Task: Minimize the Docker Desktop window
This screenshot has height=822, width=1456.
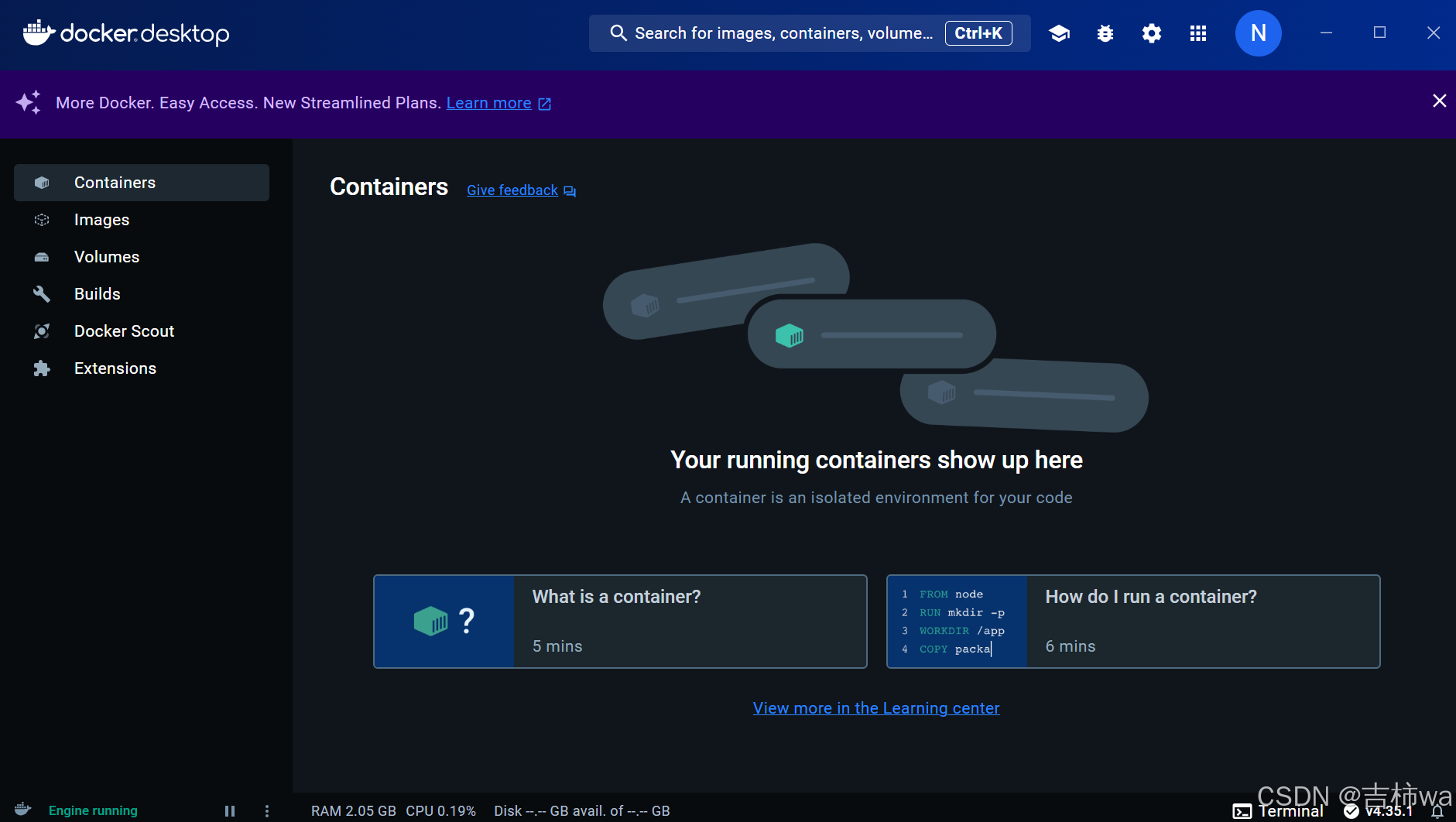Action: (1326, 33)
